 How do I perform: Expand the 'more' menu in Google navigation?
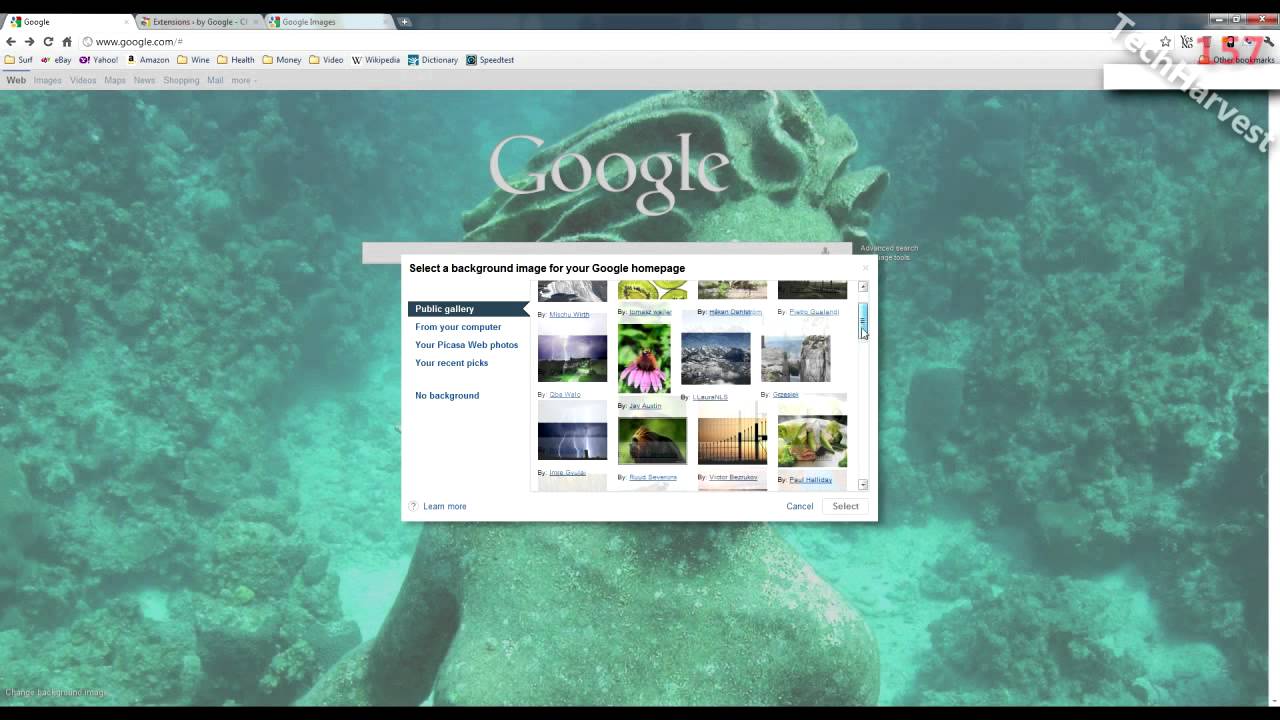[243, 80]
